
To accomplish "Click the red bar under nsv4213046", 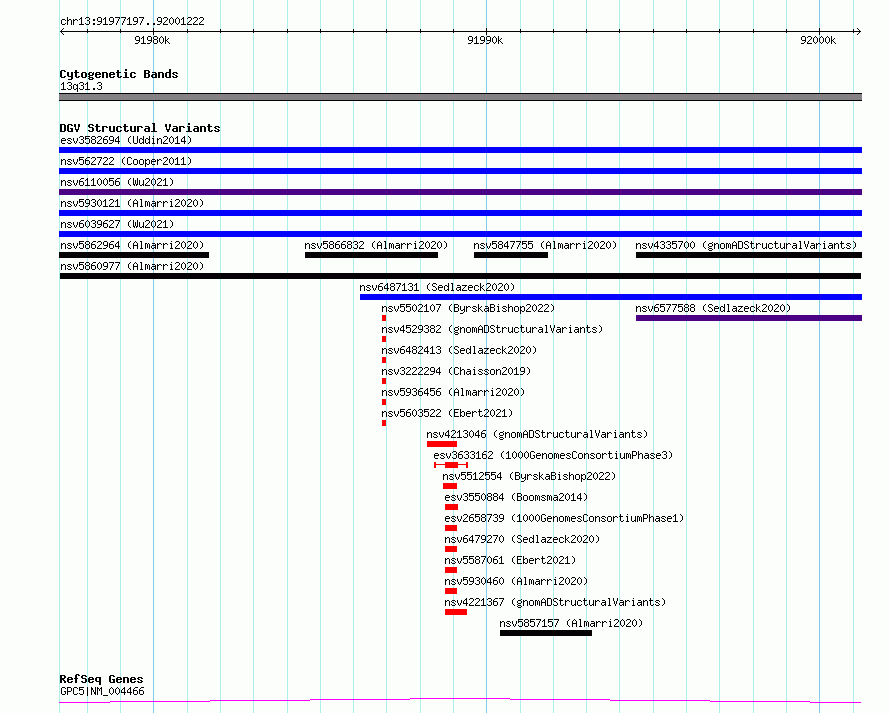I will (x=442, y=444).
